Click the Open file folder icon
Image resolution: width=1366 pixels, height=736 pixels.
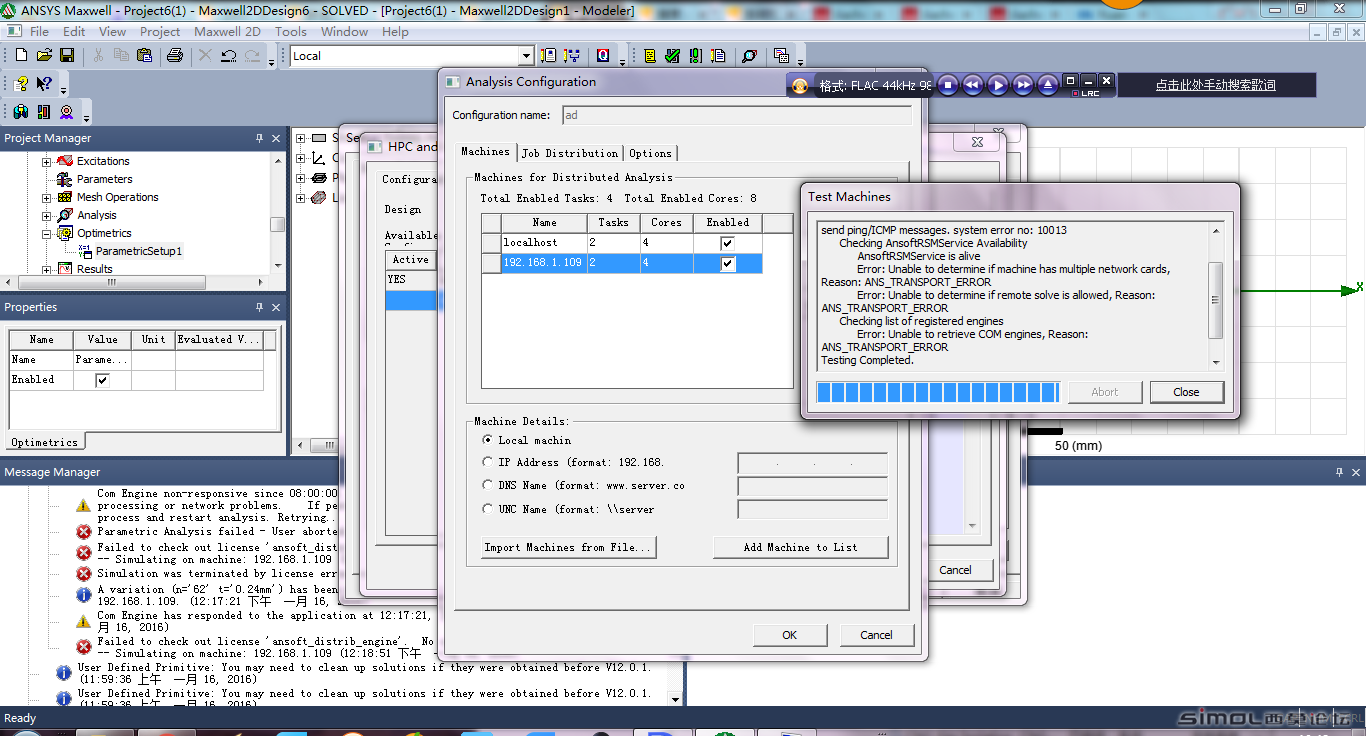[44, 56]
